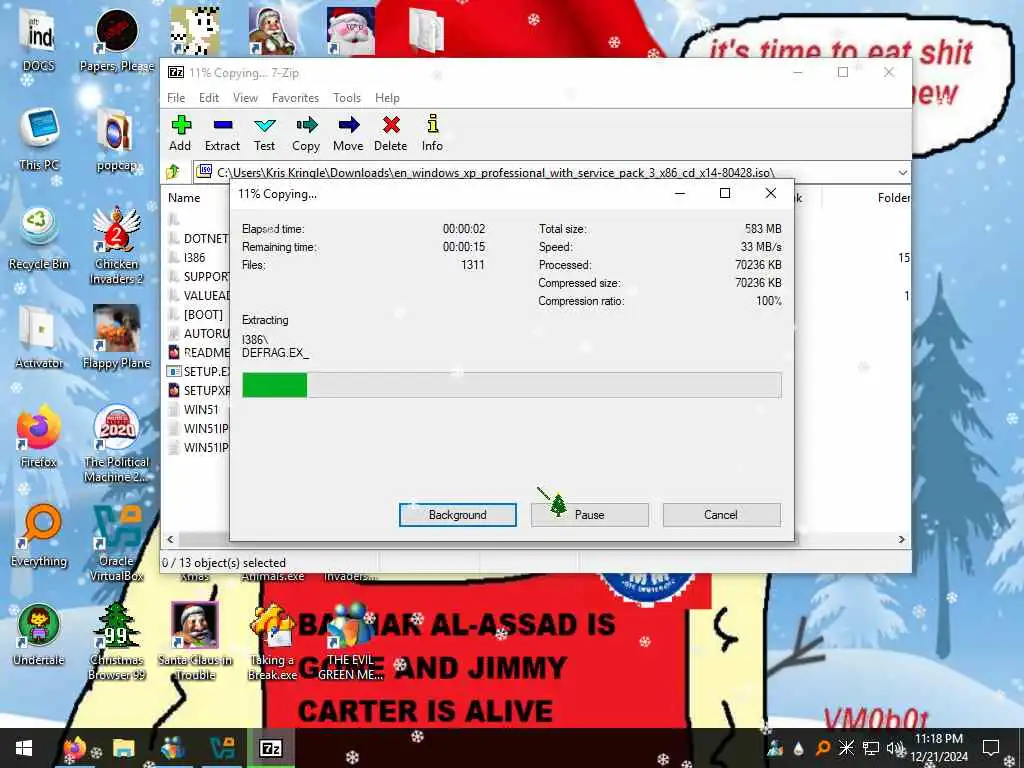Select the Chicken Invaders 2 shortcut

(x=117, y=246)
